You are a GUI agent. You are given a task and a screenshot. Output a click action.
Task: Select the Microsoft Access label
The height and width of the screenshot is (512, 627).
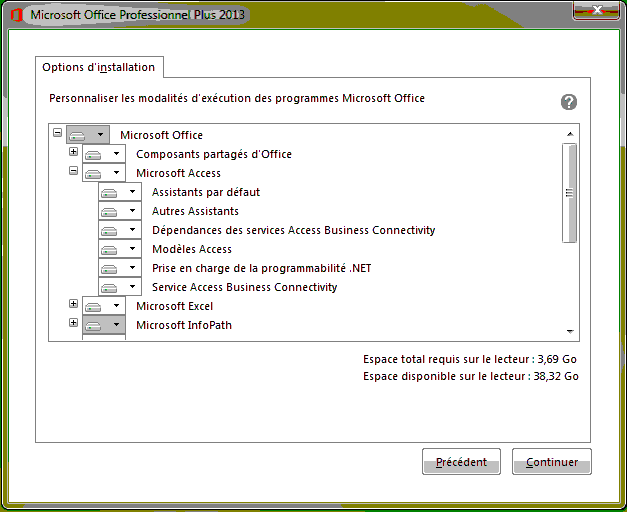[x=178, y=173]
